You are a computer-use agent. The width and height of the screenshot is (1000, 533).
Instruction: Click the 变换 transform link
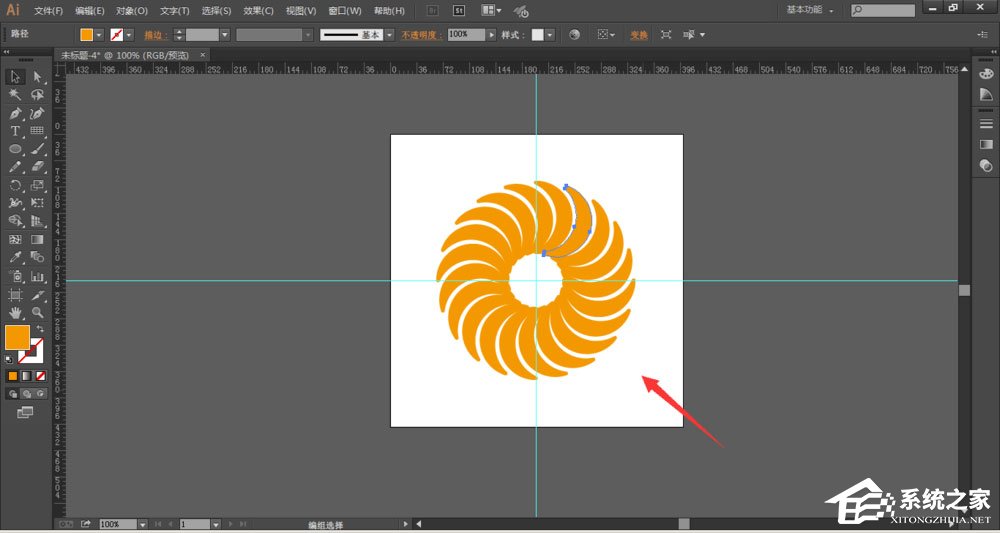click(x=638, y=34)
